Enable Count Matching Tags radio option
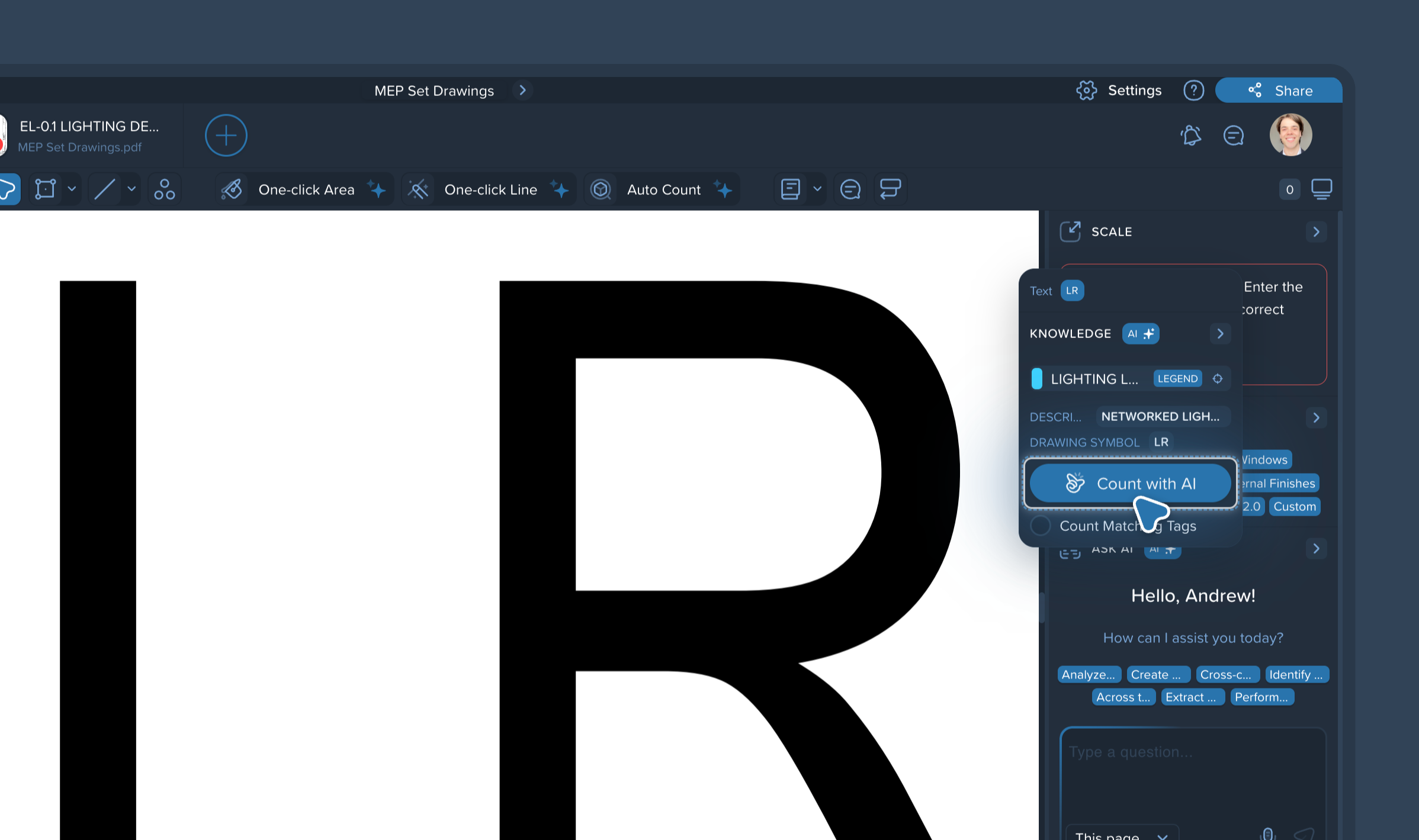Image resolution: width=1419 pixels, height=840 pixels. pyautogui.click(x=1041, y=526)
